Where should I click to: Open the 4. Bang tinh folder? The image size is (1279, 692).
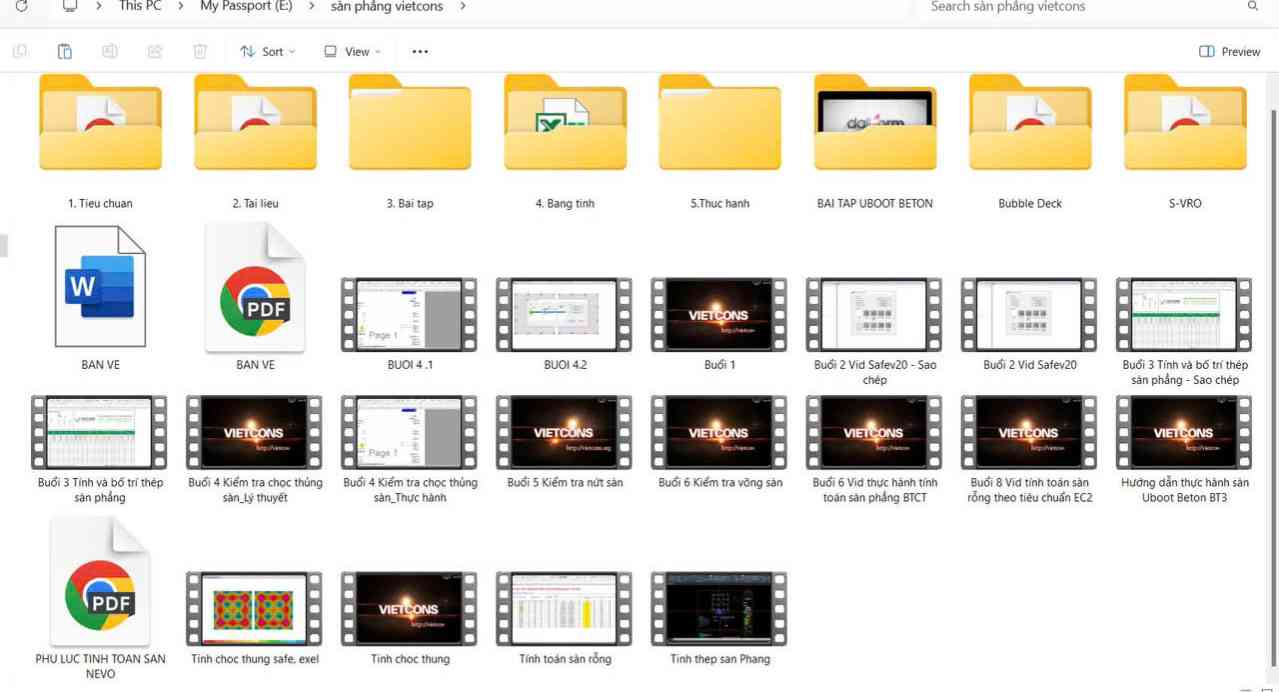pos(565,125)
